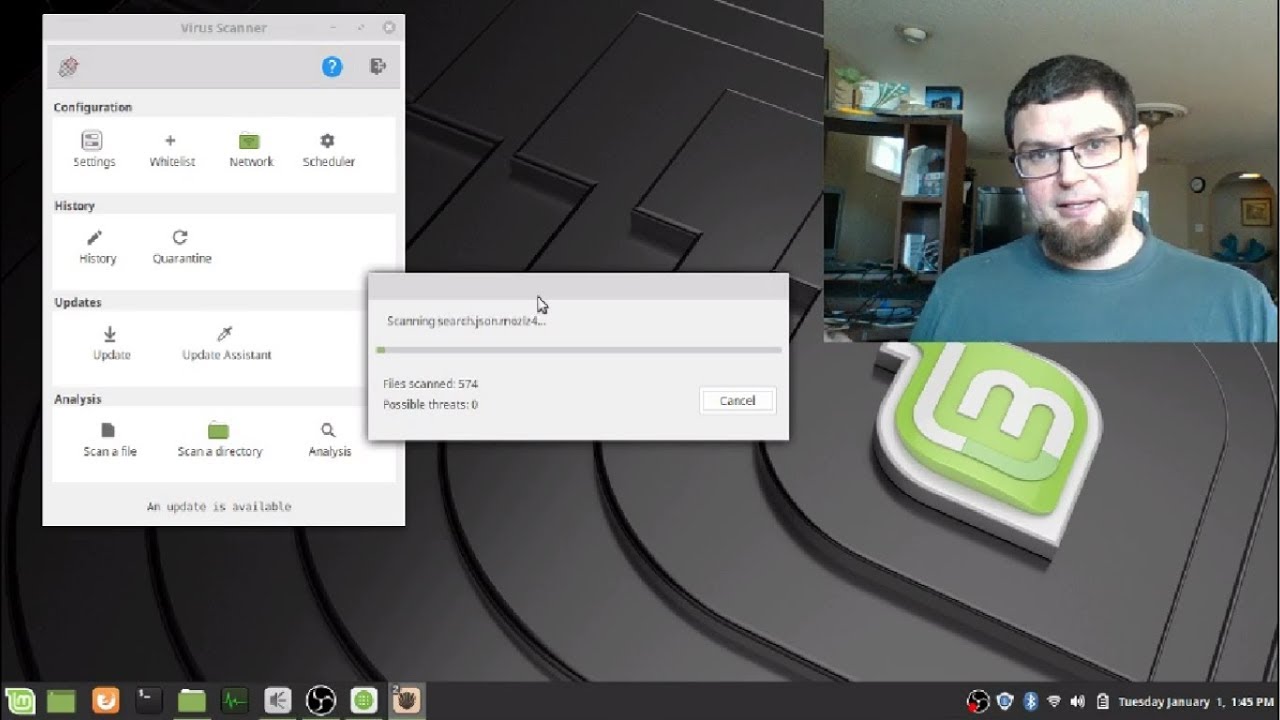Click 'Files scanned: 574' text
This screenshot has width=1280, height=720.
[x=430, y=384]
